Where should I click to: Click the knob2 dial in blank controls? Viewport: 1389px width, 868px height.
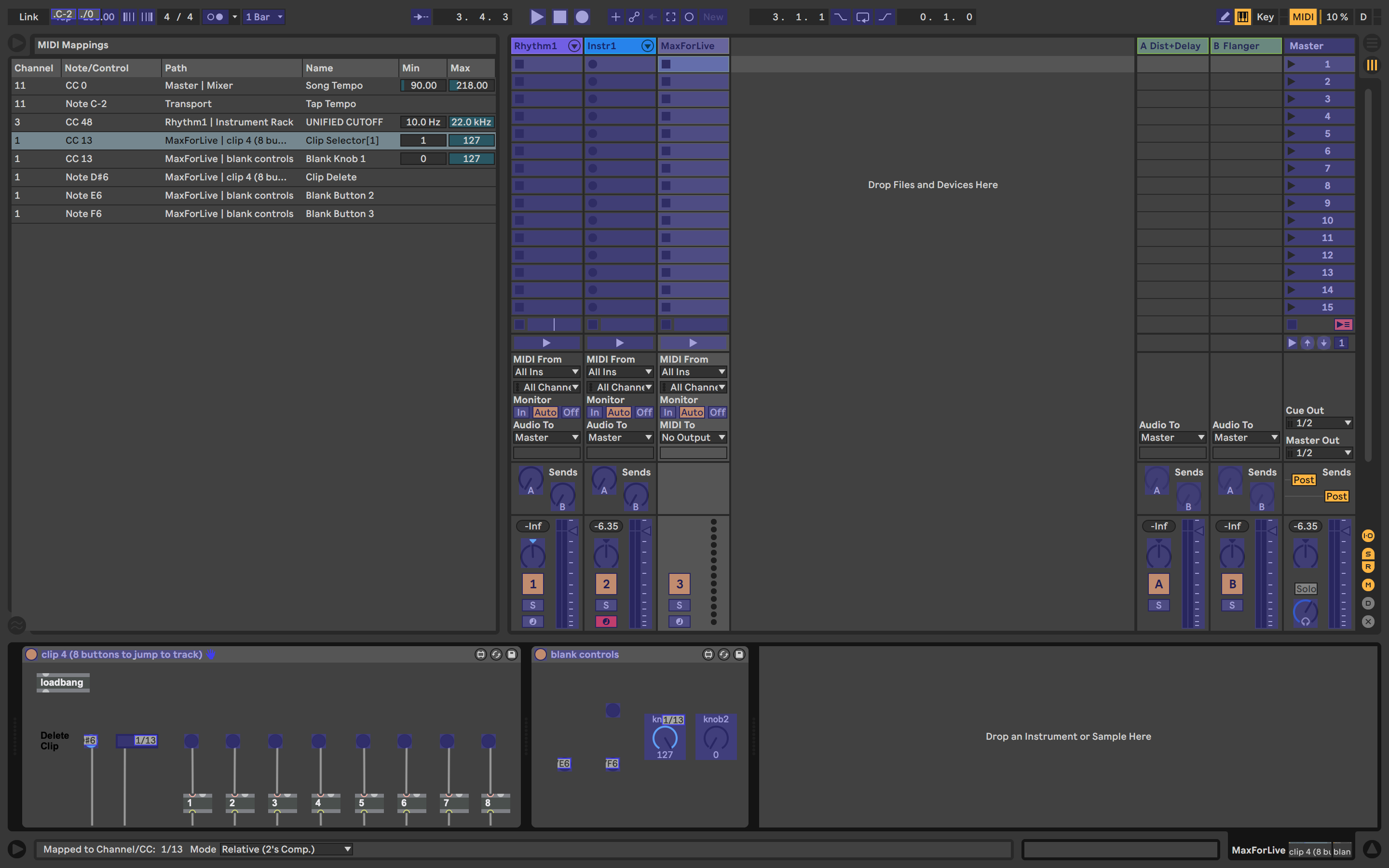716,738
